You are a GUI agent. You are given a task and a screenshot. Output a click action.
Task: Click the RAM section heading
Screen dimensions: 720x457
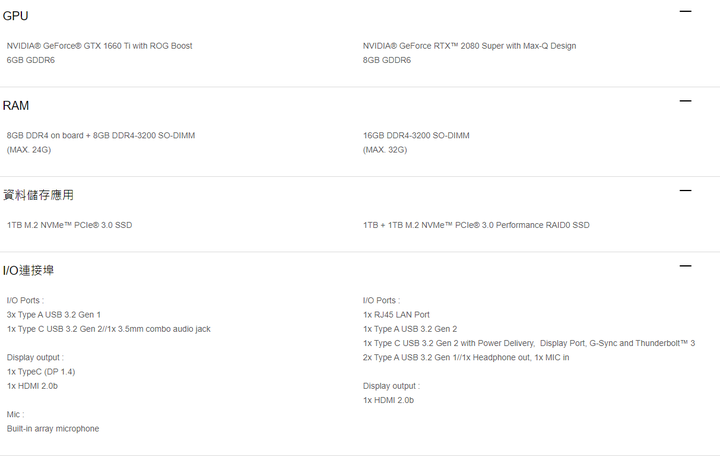pyautogui.click(x=16, y=106)
